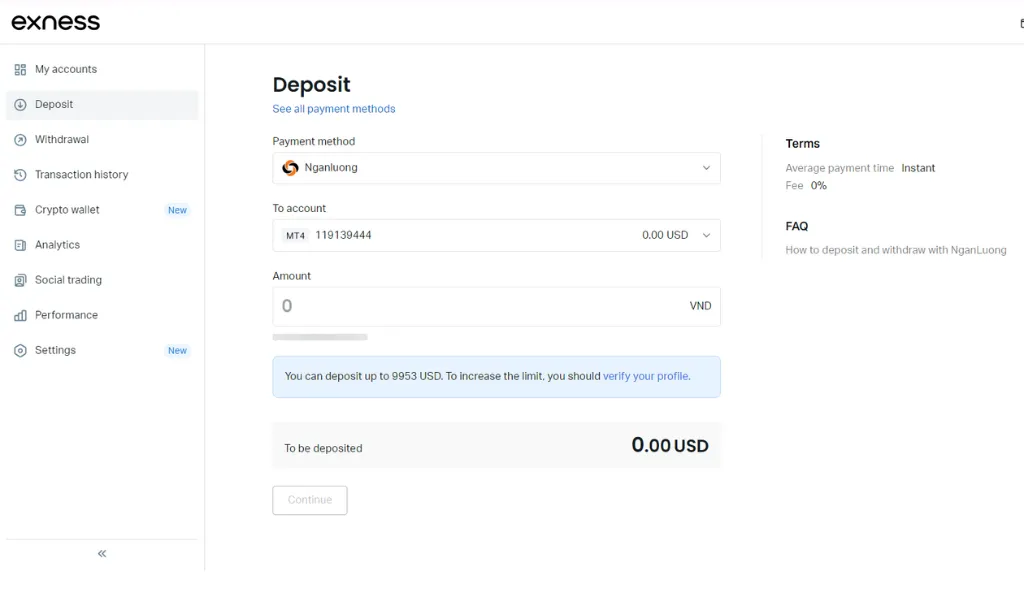Open the Crypto wallet section
Screen dimensions: 1024x600
70,209
